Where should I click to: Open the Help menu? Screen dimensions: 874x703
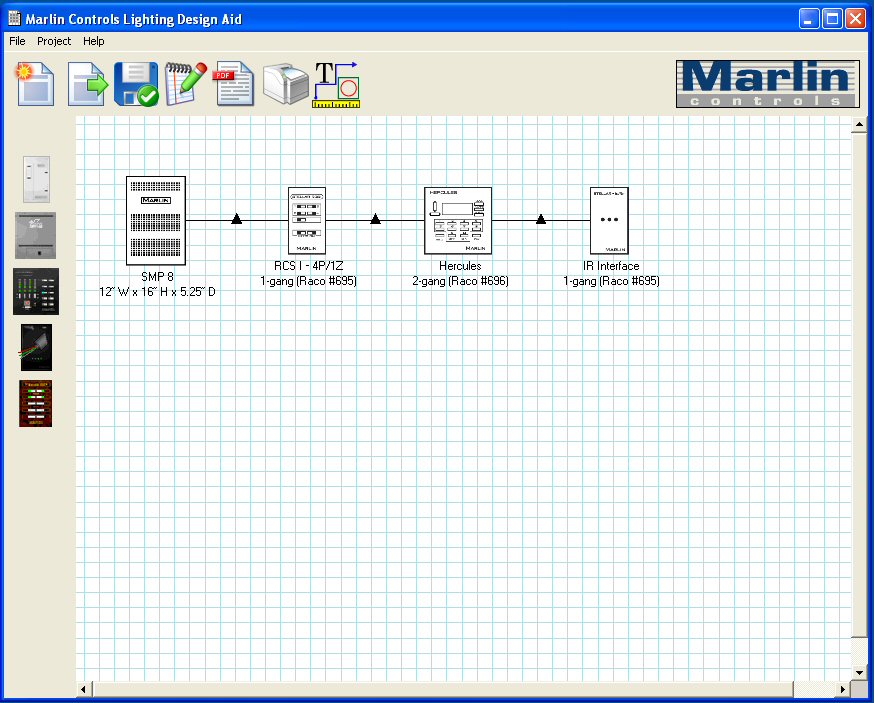tap(94, 41)
